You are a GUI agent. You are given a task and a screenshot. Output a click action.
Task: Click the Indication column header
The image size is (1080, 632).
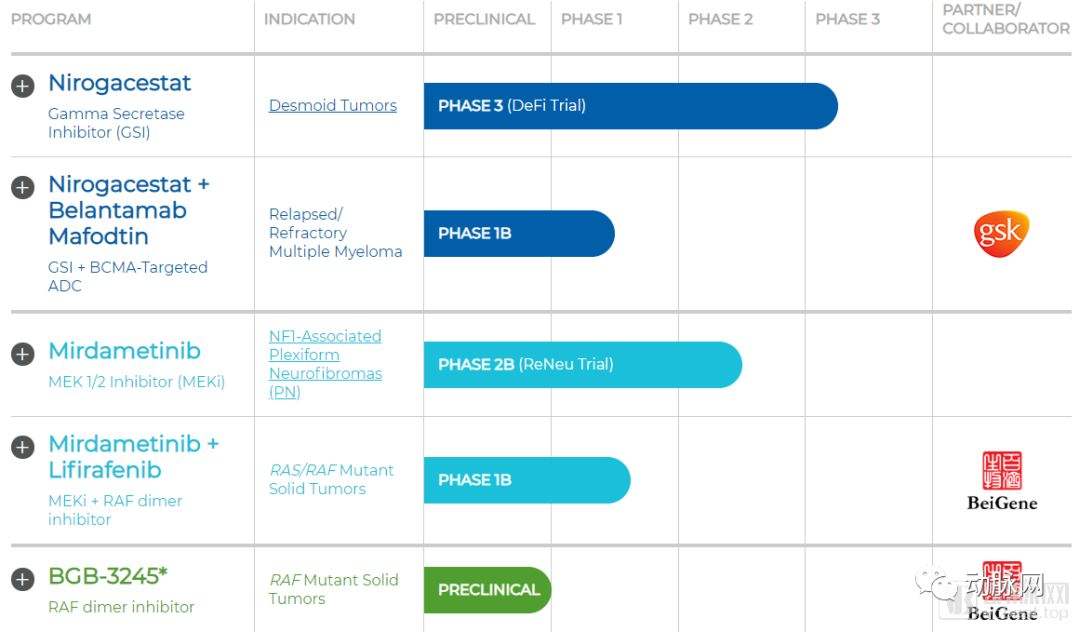pyautogui.click(x=309, y=20)
